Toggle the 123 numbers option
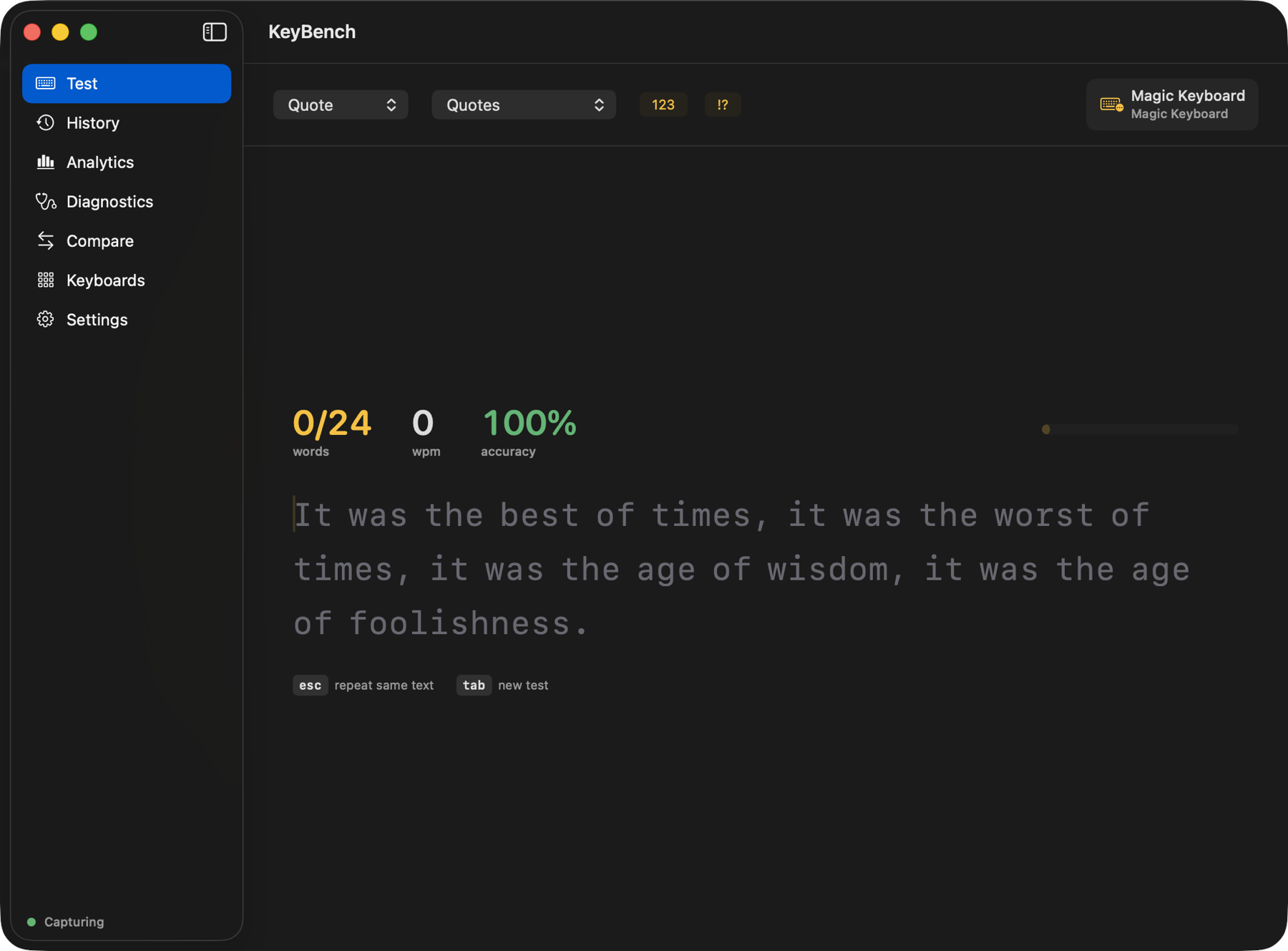This screenshot has width=1288, height=951. pos(663,104)
